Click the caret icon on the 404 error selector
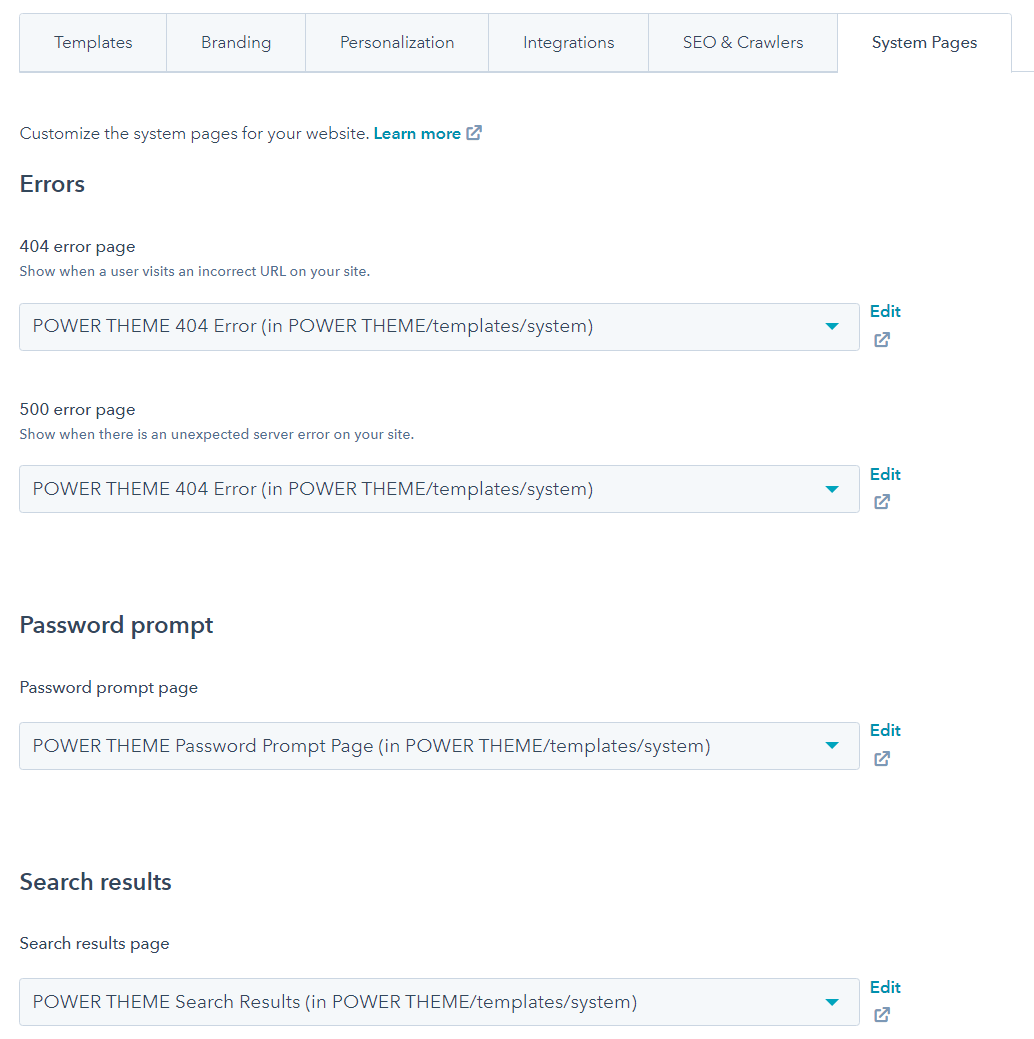The height and width of the screenshot is (1039, 1034). 832,327
